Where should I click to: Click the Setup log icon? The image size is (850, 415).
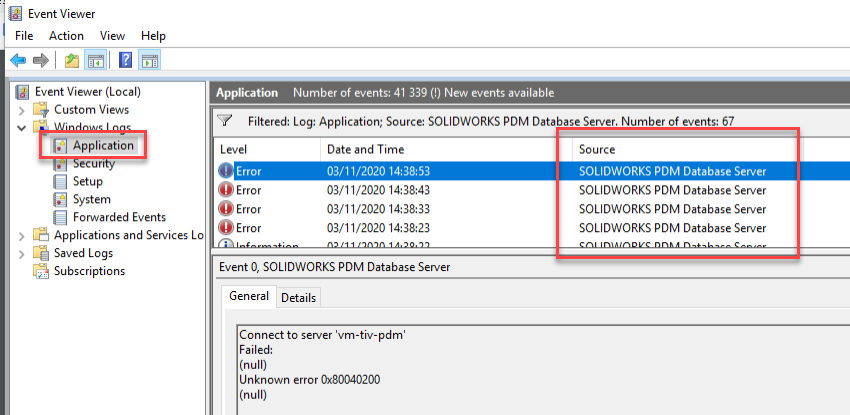(x=60, y=181)
